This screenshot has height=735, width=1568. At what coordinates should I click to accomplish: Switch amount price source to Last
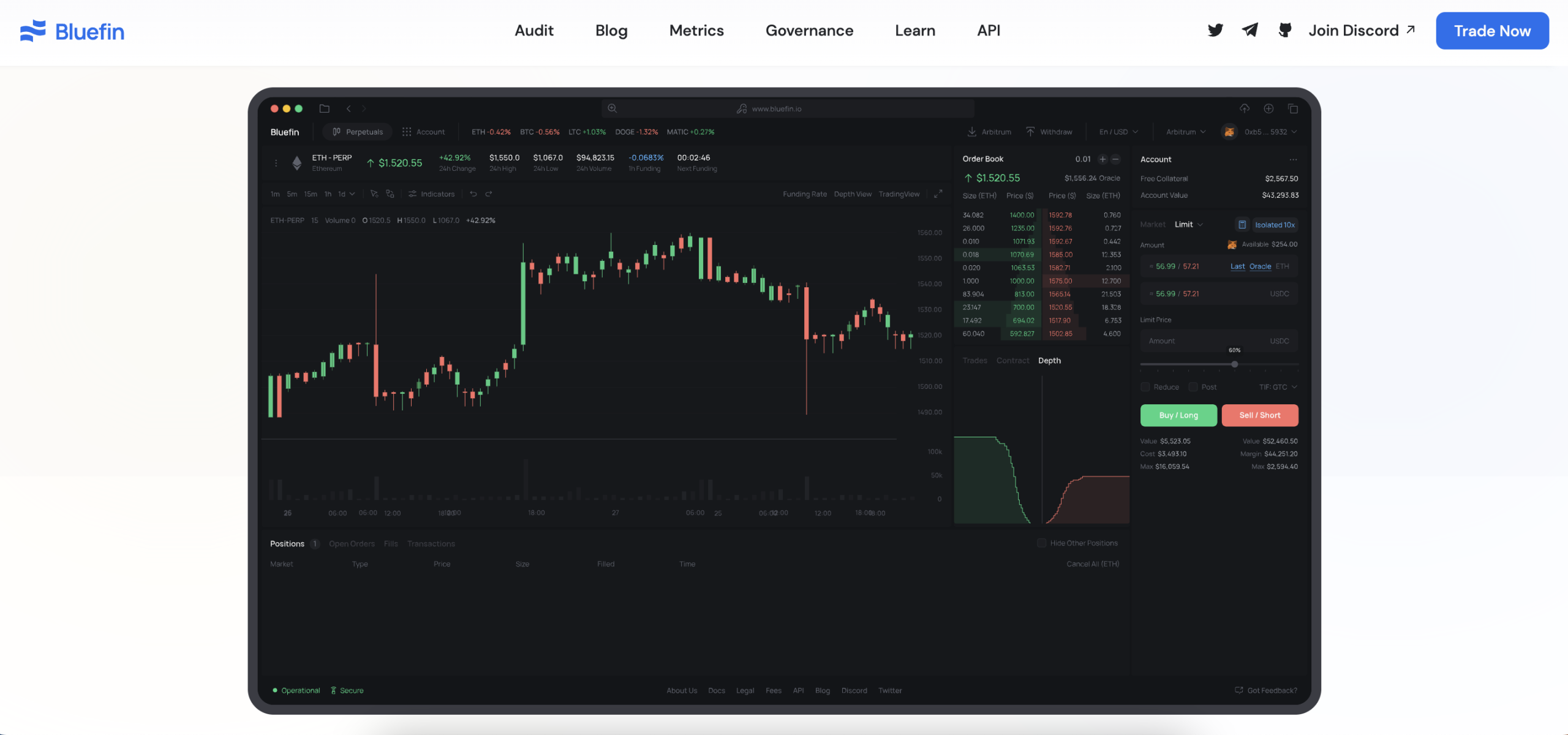(1237, 266)
